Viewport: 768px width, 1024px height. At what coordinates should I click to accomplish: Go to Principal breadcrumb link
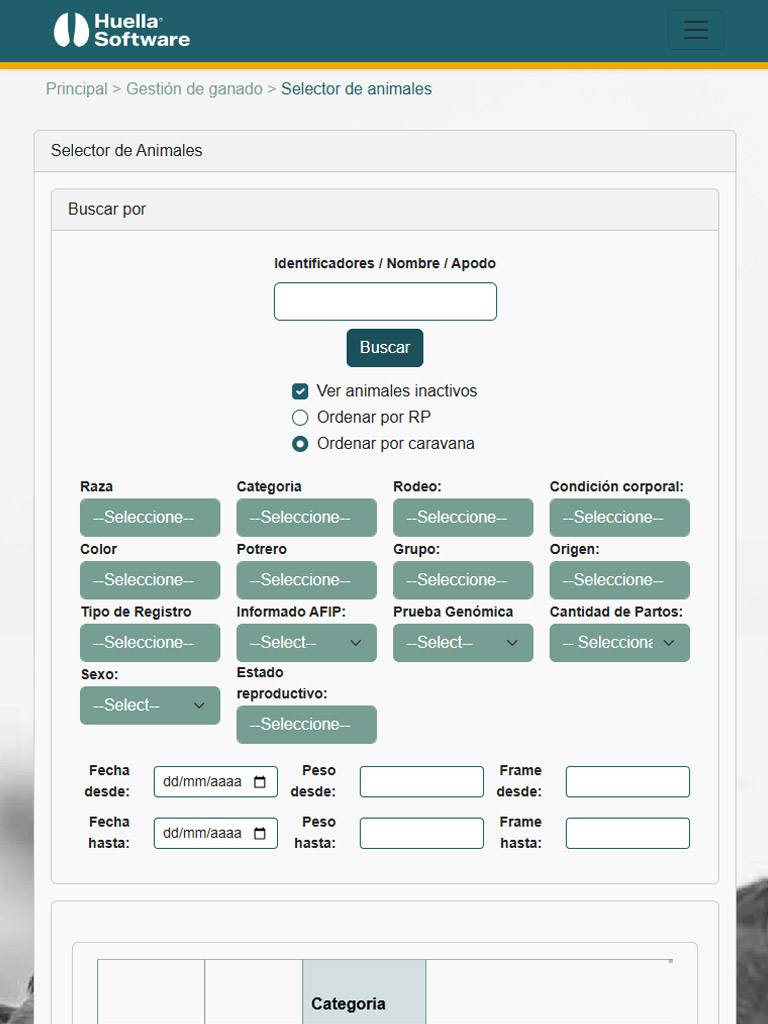pyautogui.click(x=76, y=89)
